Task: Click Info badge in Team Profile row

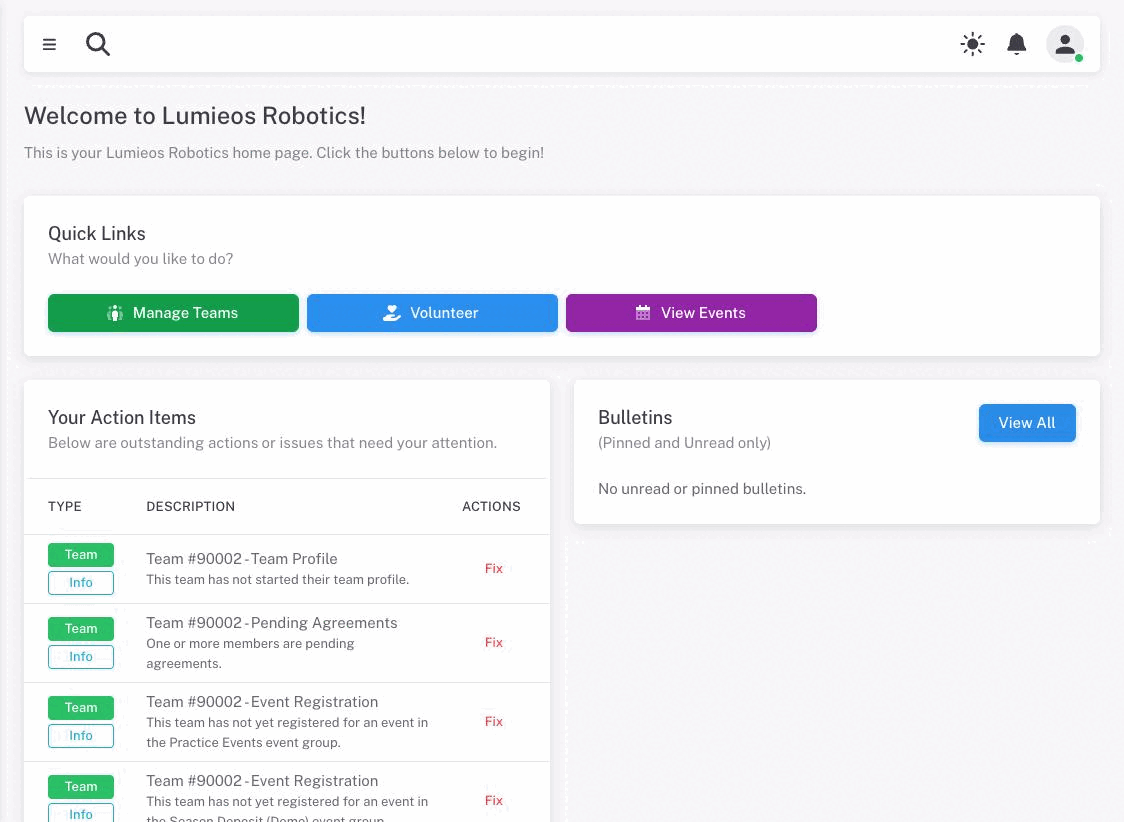Action: (x=81, y=583)
